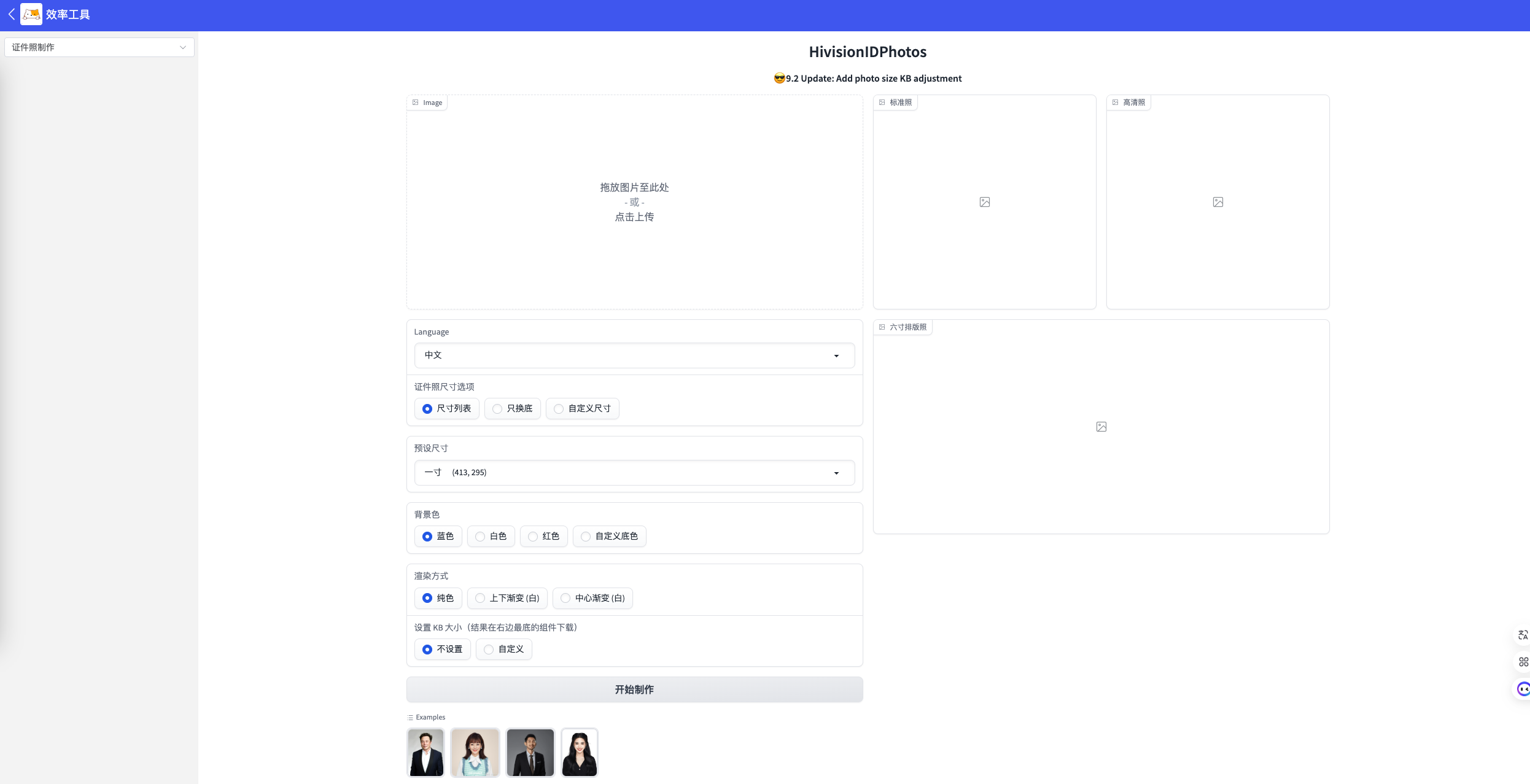Click the image icon on the Image panel label

[x=415, y=103]
